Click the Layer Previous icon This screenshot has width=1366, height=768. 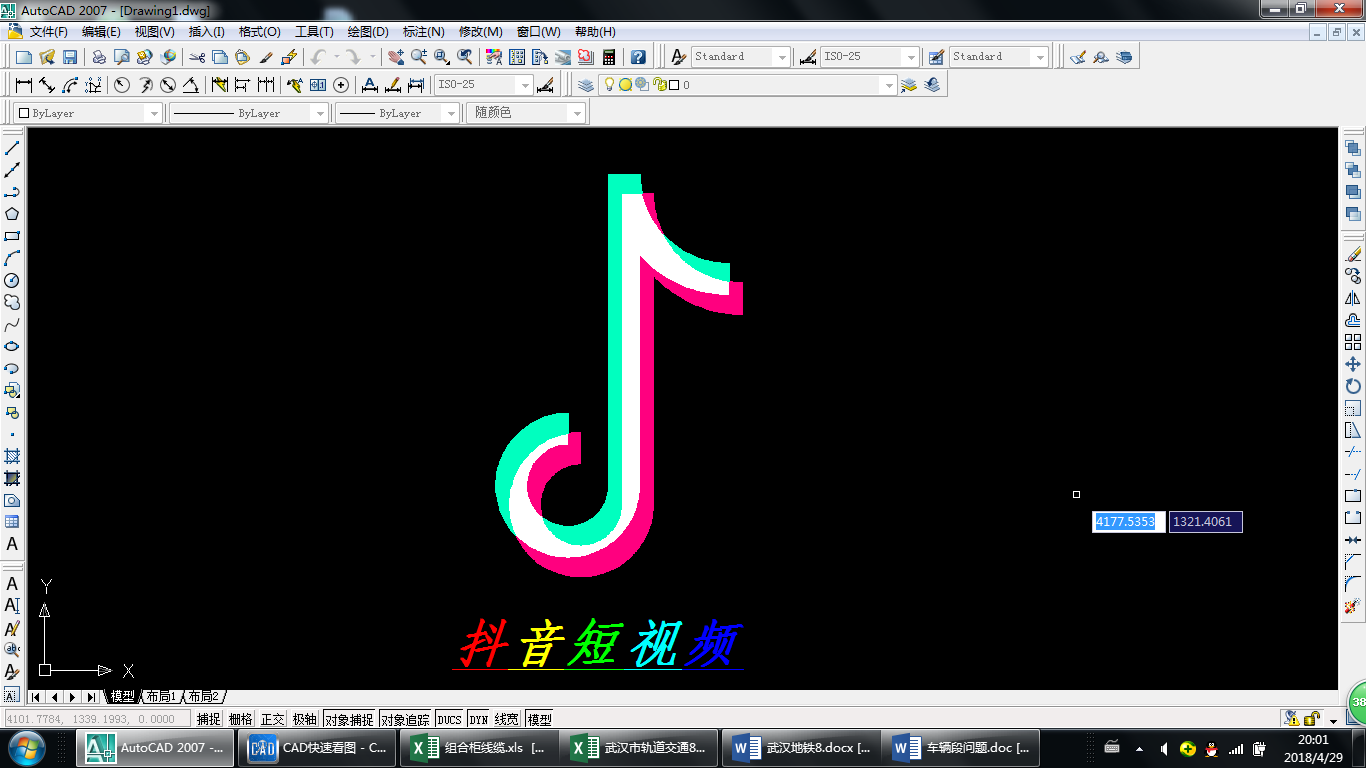pos(932,85)
